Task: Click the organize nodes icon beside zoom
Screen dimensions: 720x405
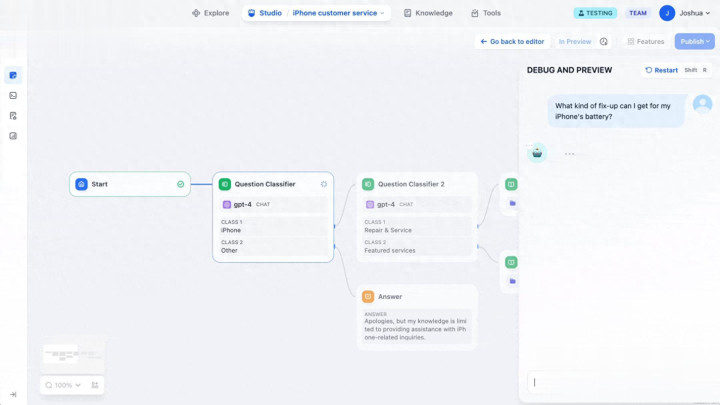Action: 95,385
